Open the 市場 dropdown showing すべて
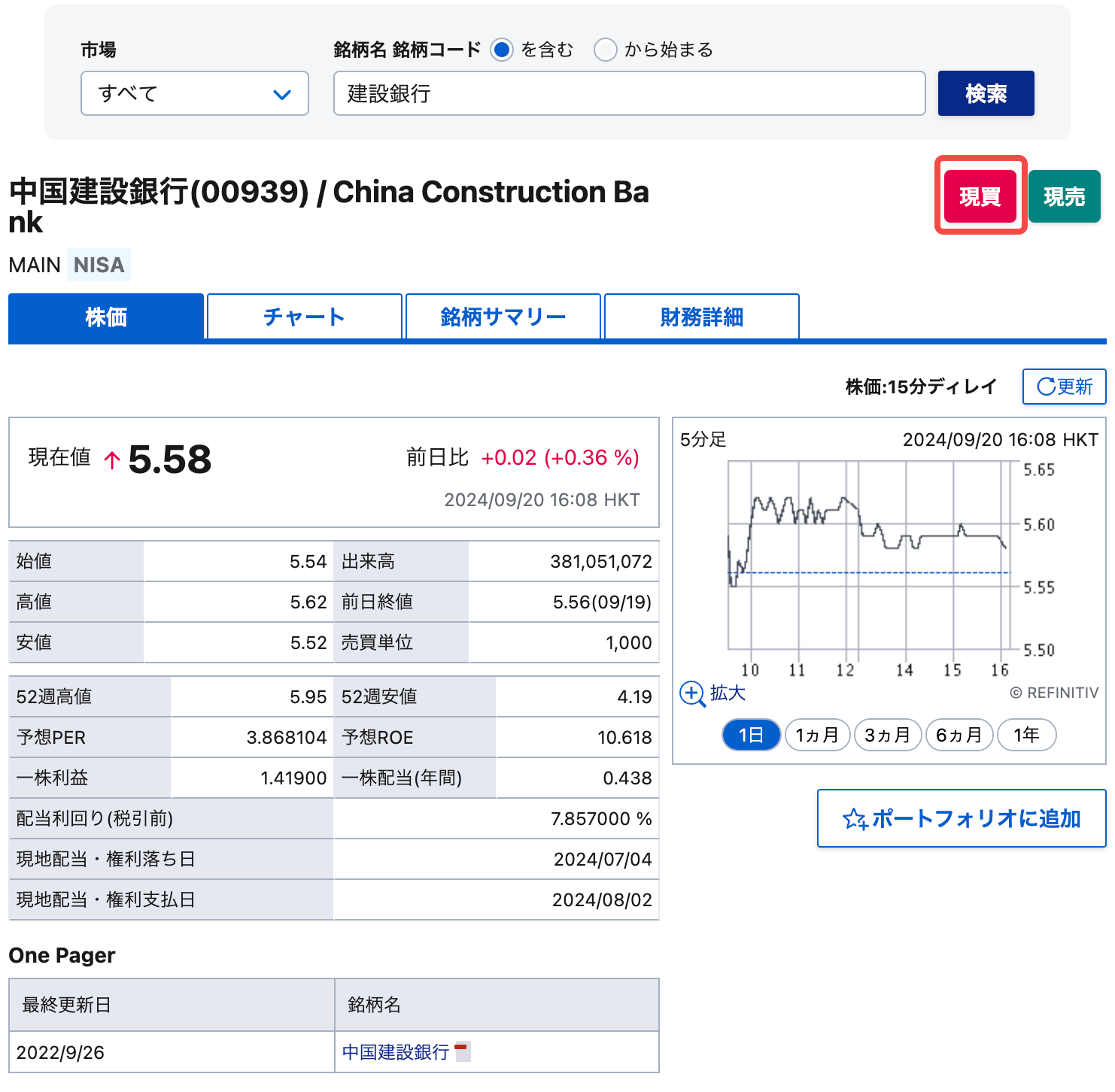The height and width of the screenshot is (1092, 1115). (195, 93)
